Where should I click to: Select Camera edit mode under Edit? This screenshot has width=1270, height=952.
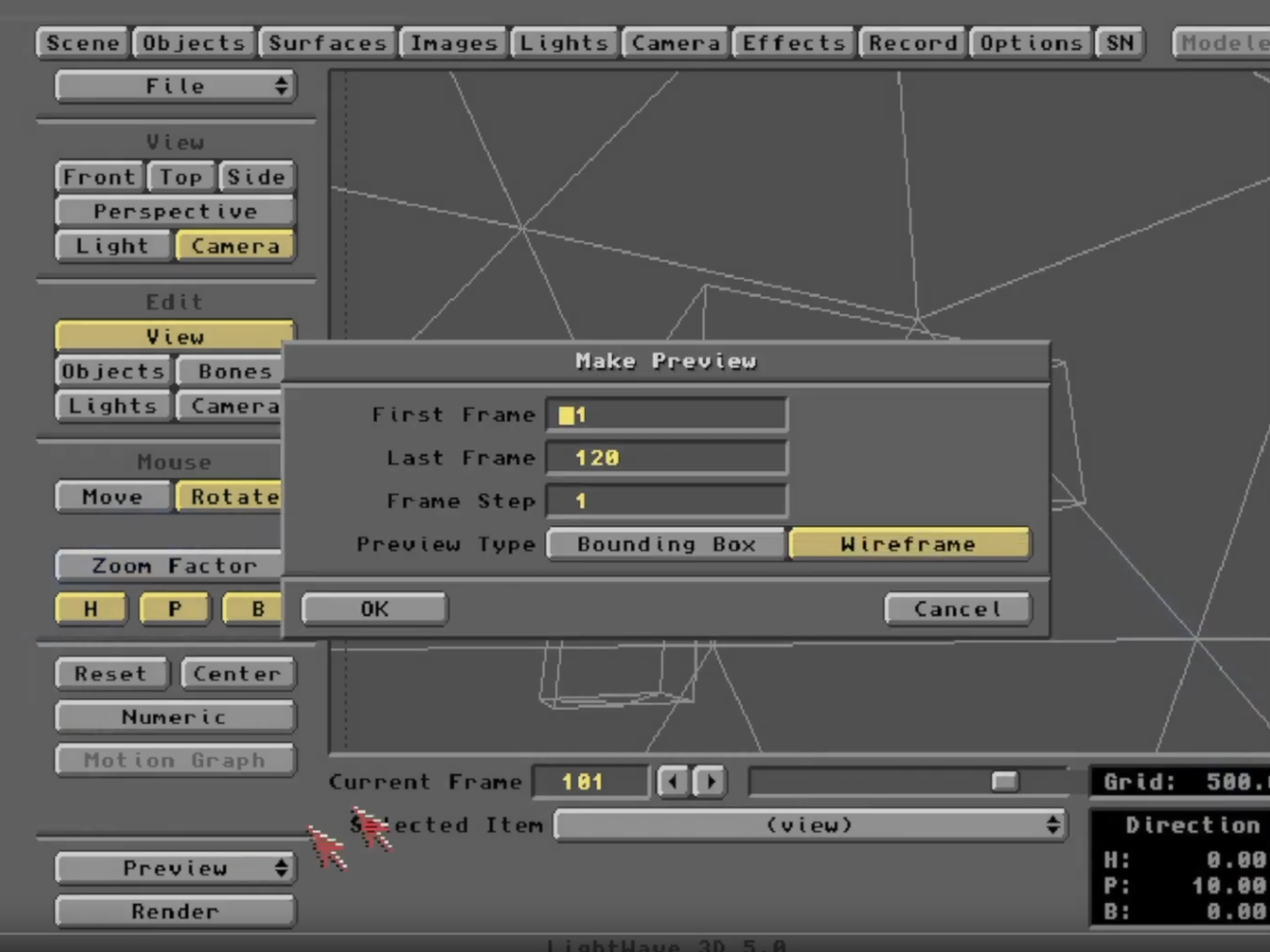(x=229, y=406)
